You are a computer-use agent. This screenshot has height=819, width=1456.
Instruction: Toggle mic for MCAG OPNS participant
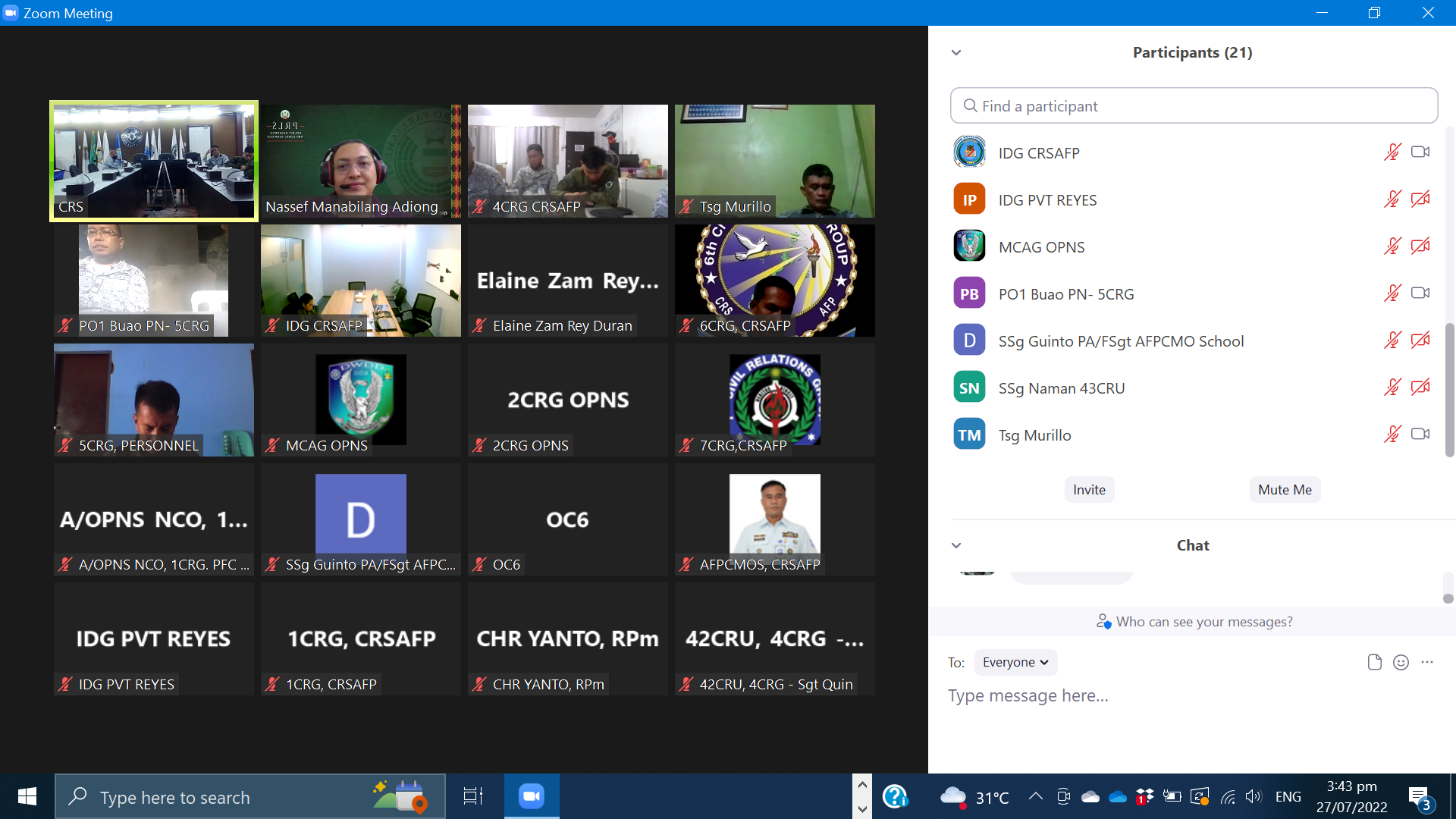coord(1392,246)
